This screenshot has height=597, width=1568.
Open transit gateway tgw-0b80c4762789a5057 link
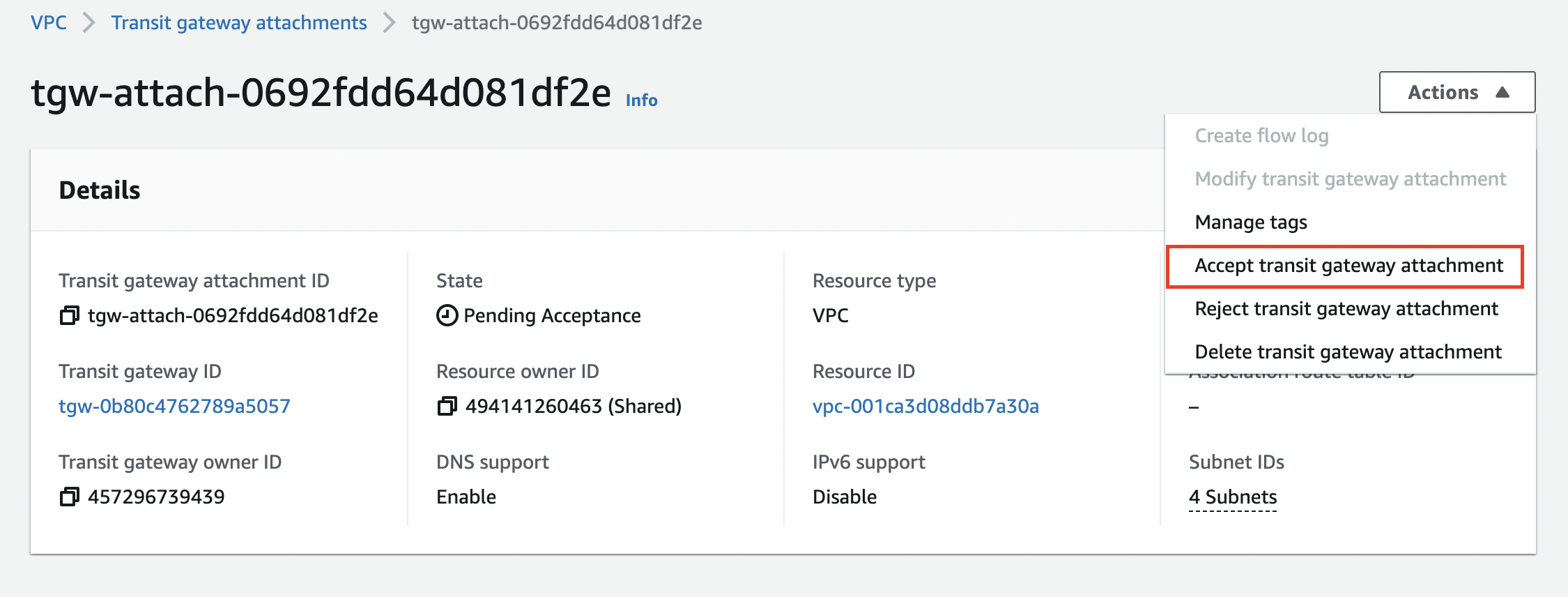174,407
